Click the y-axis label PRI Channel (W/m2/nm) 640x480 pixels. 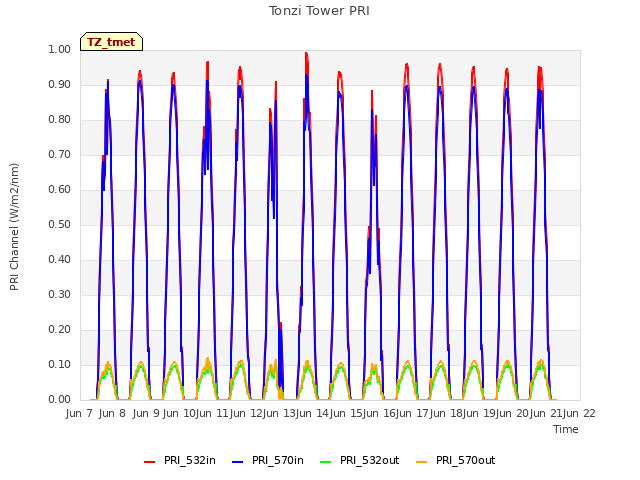[14, 227]
